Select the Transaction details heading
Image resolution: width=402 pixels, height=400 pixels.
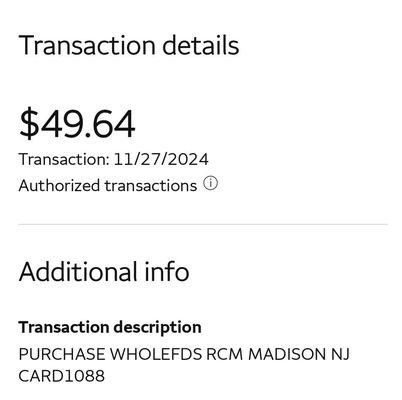[129, 45]
